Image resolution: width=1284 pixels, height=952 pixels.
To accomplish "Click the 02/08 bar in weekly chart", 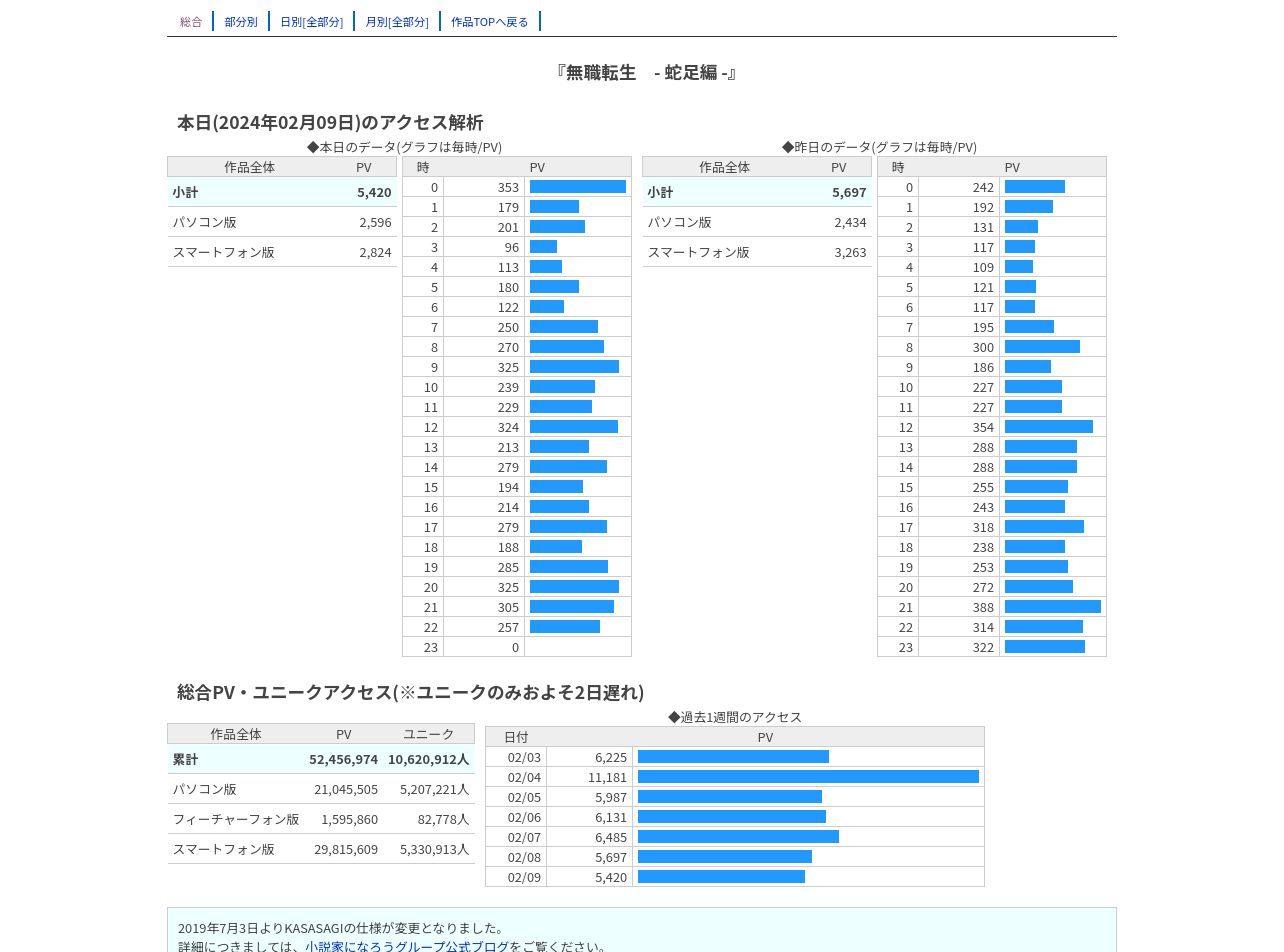I will pos(725,857).
